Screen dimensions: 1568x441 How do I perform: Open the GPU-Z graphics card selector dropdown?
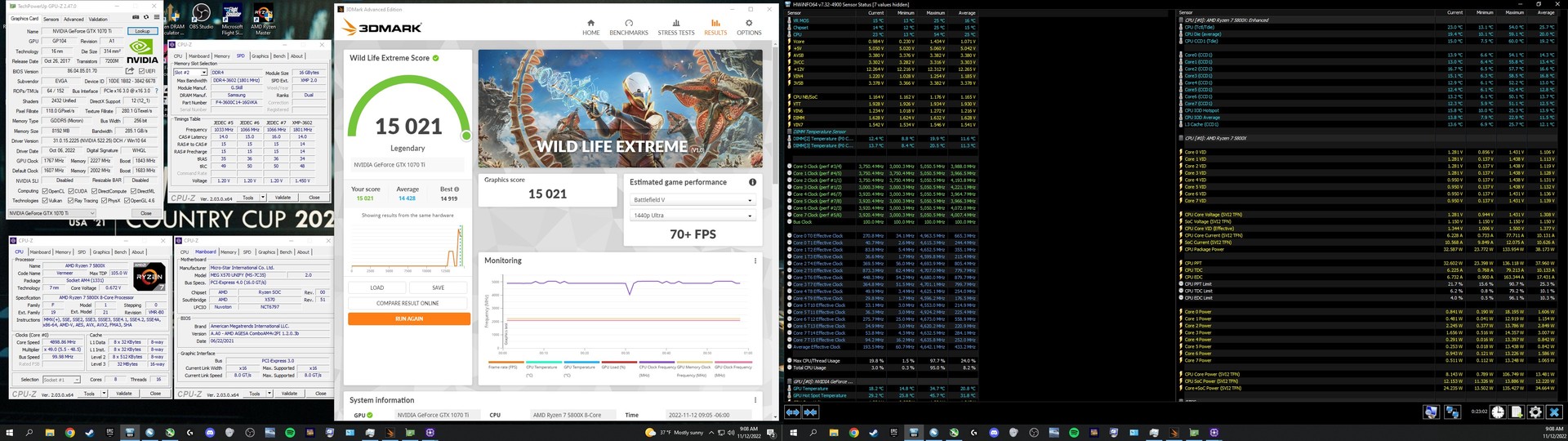pyautogui.click(x=51, y=213)
